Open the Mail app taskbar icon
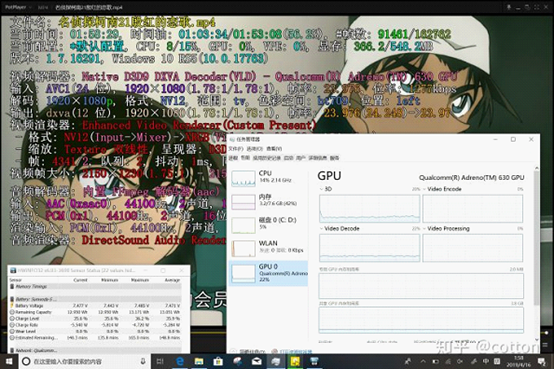The height and width of the screenshot is (369, 554). point(257,361)
